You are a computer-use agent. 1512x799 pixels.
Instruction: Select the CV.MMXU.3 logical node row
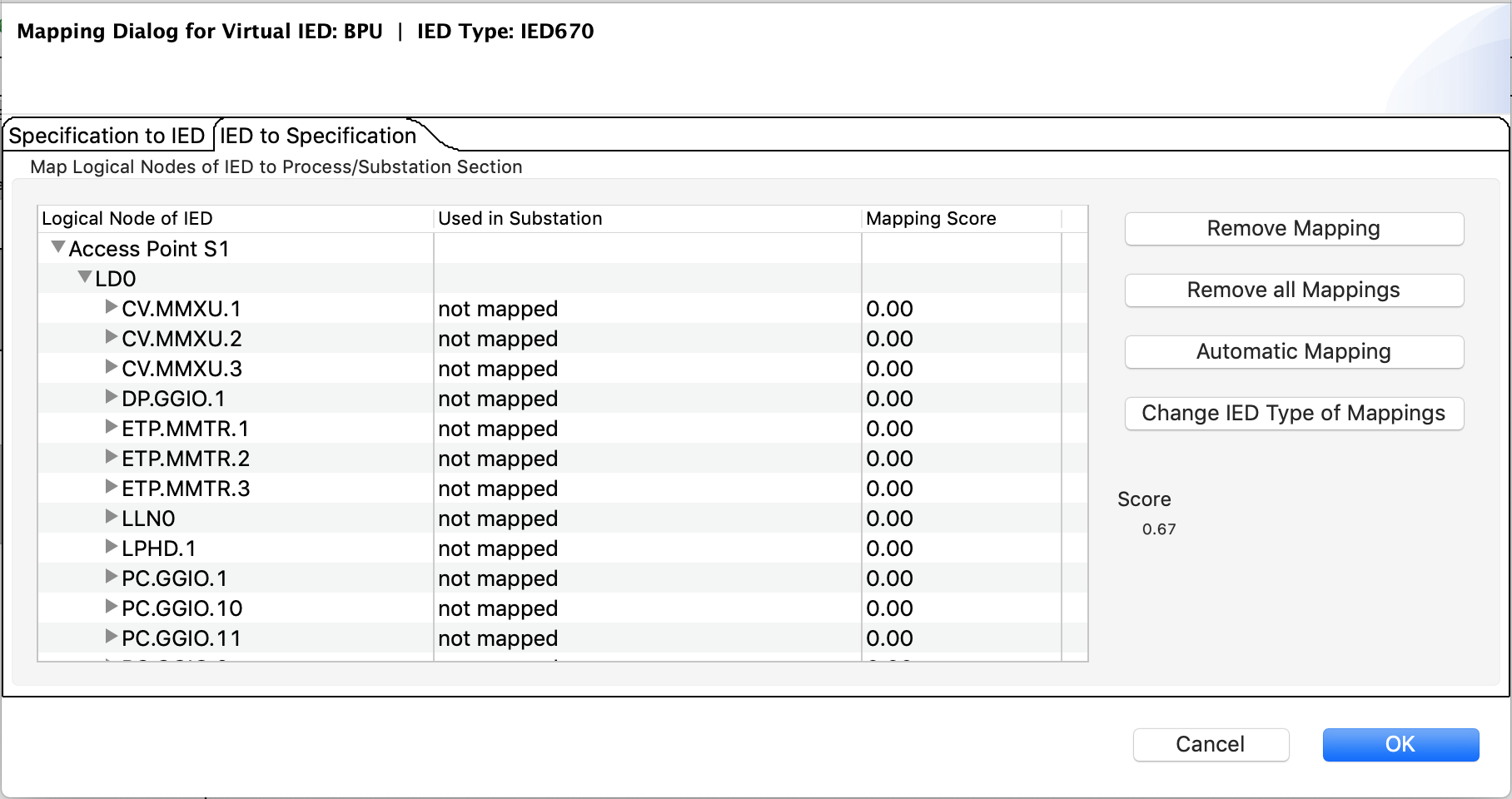pyautogui.click(x=182, y=369)
